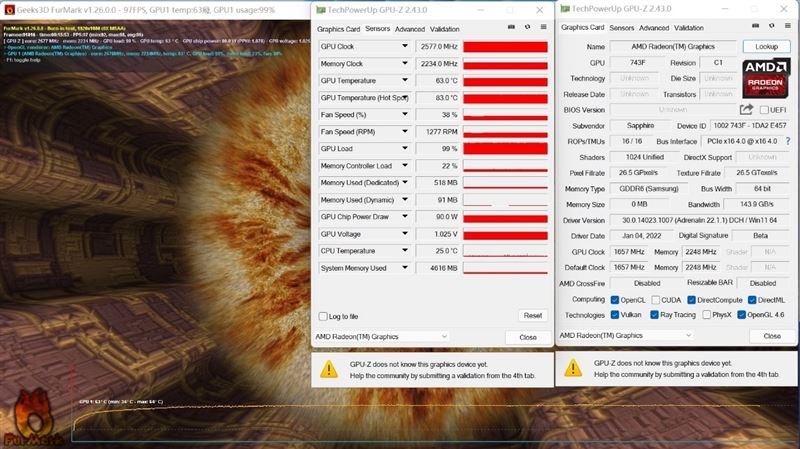Select Graphics Card tab in Graphics Card window
Image resolution: width=800 pixels, height=449 pixels.
(x=583, y=28)
